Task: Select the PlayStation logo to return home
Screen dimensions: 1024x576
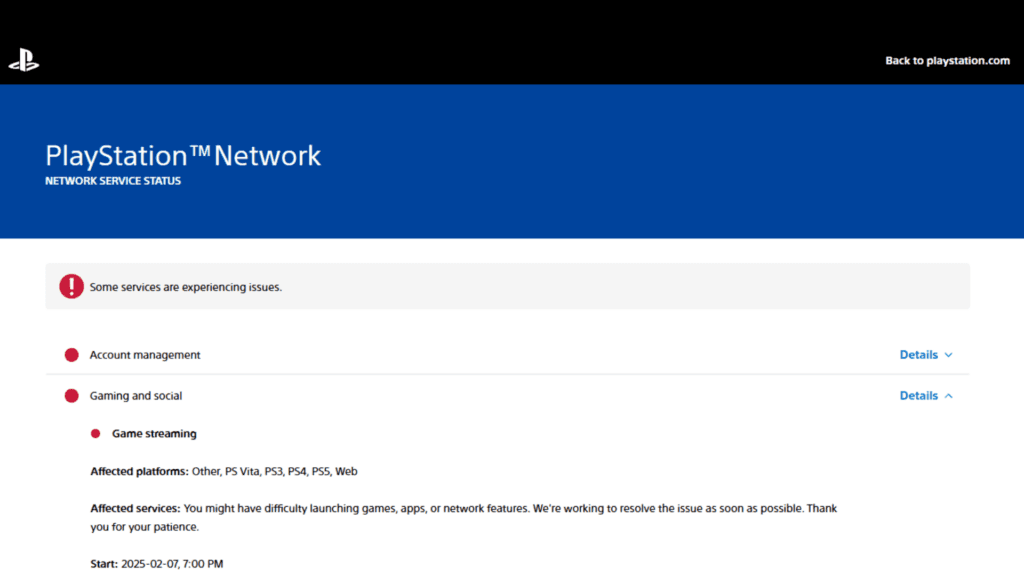Action: [x=23, y=60]
